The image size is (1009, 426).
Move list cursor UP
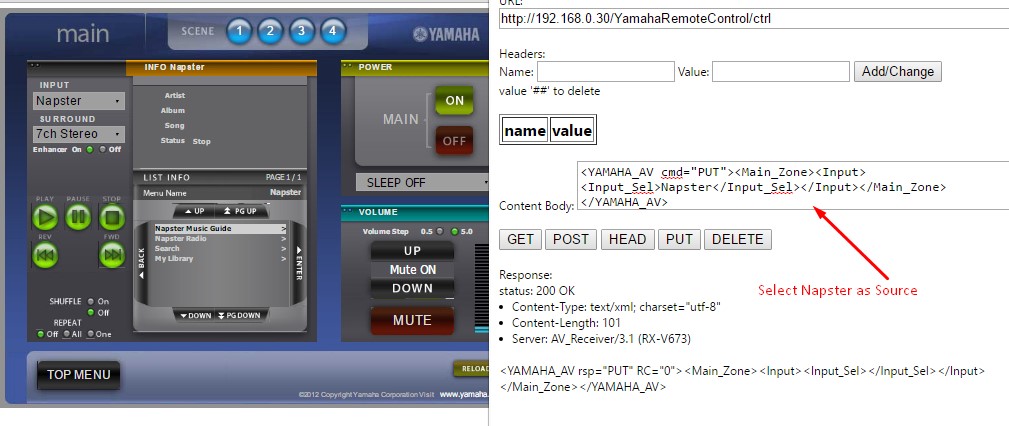(194, 211)
